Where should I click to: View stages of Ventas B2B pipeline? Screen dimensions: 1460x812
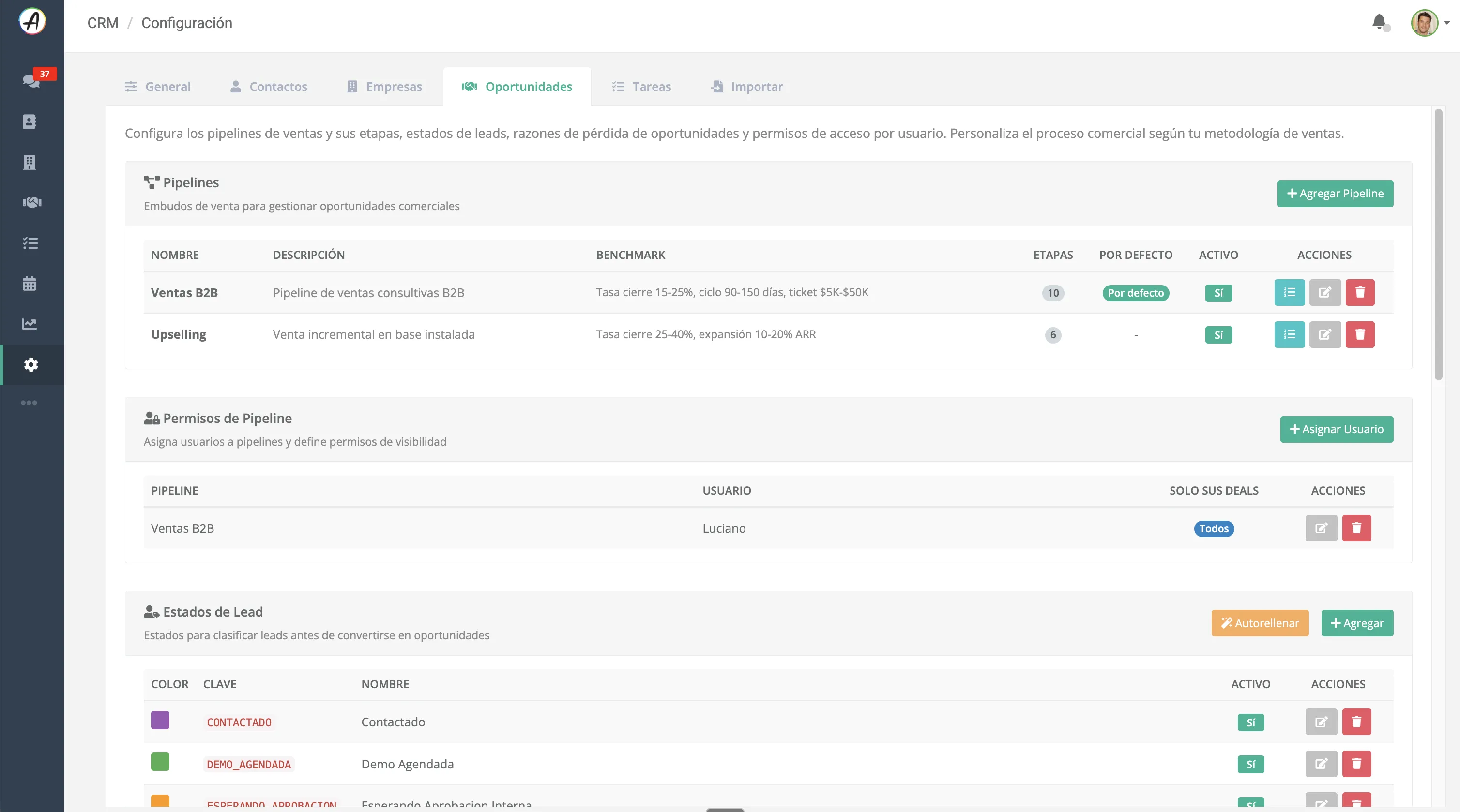coord(1290,292)
